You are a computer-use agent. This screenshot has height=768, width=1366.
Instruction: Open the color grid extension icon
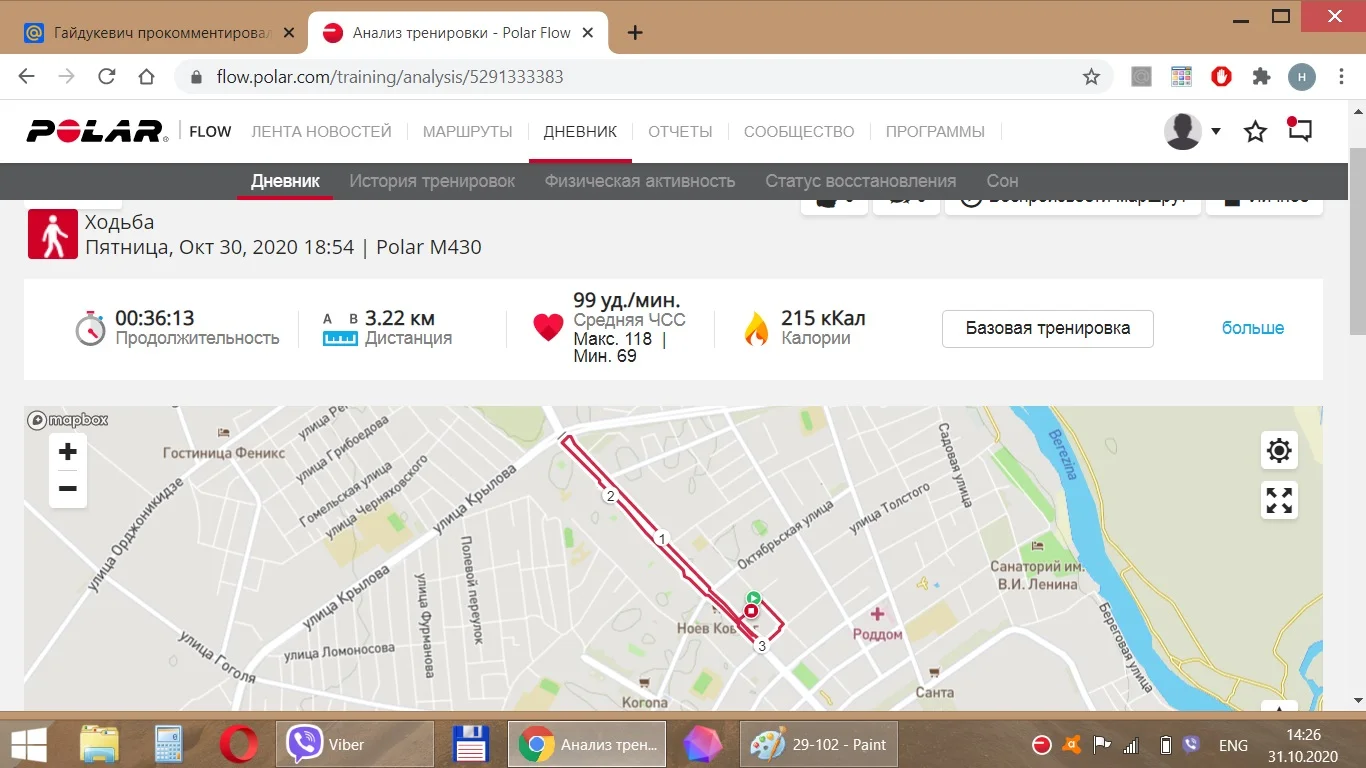point(1181,77)
